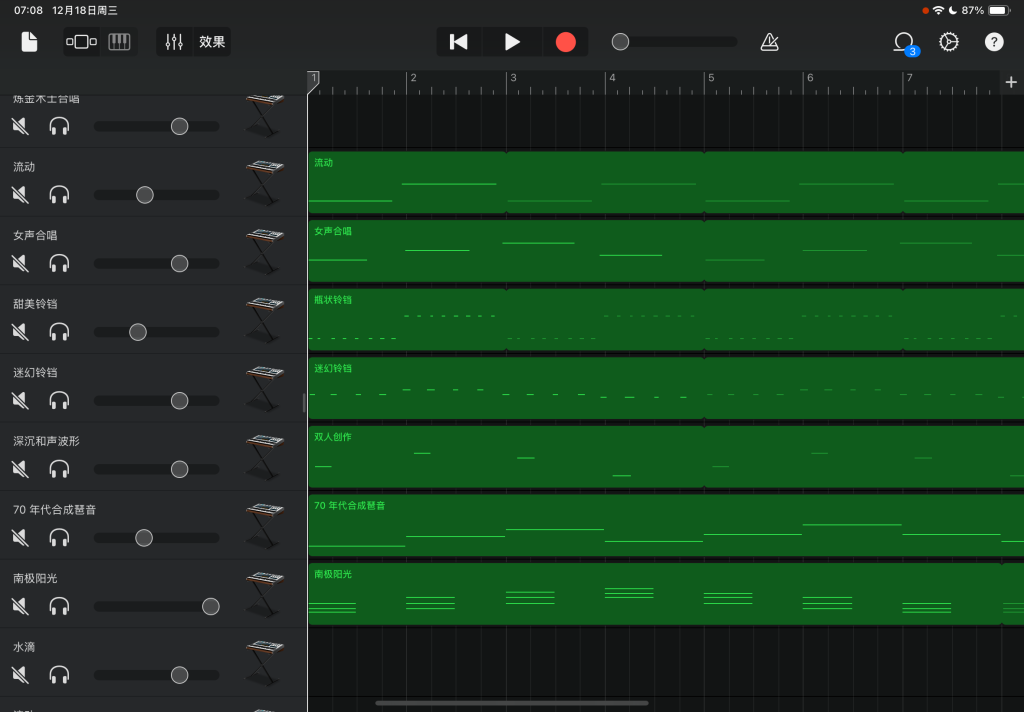The height and width of the screenshot is (712, 1024).
Task: Select the 流动 green region
Action: 666,182
